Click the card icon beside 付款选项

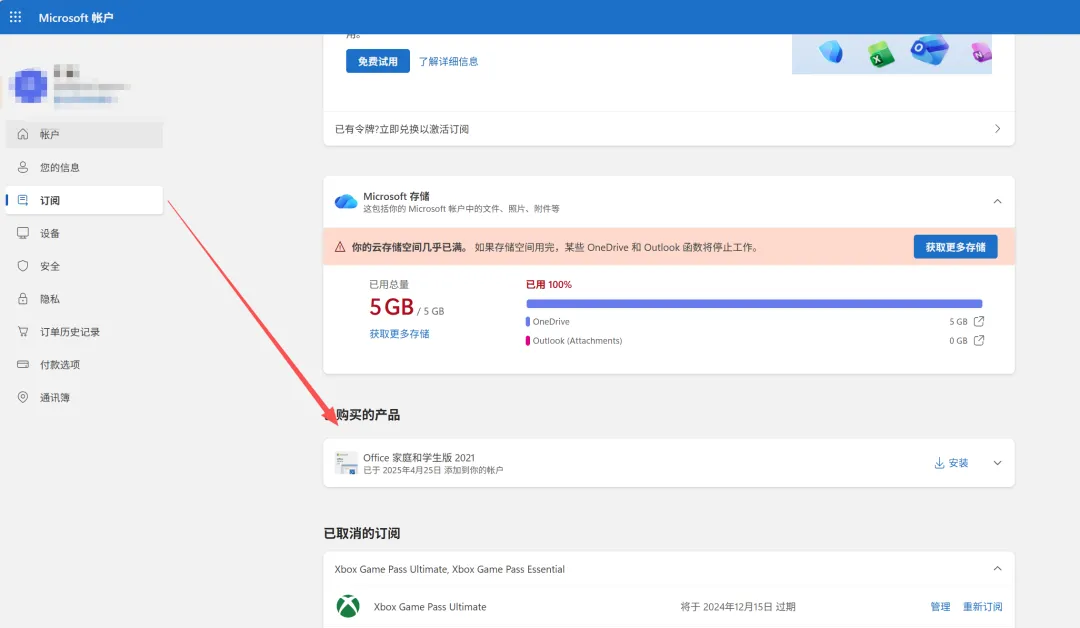23,364
